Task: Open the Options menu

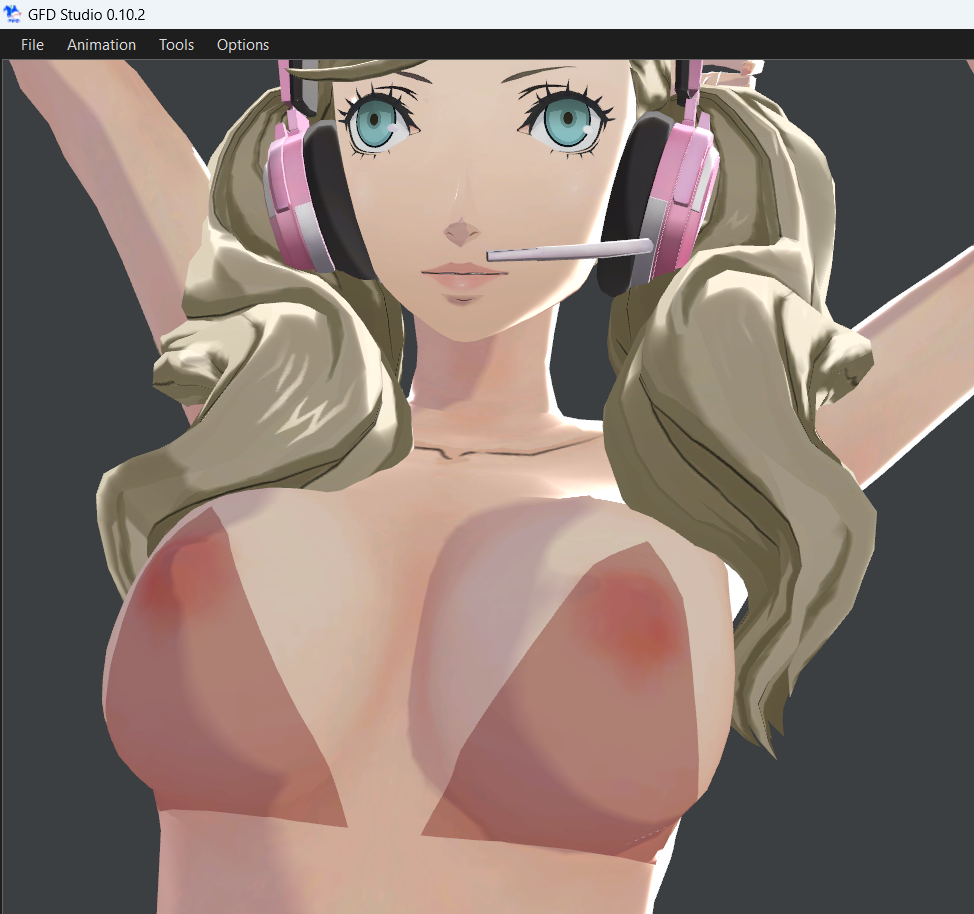Action: (243, 45)
